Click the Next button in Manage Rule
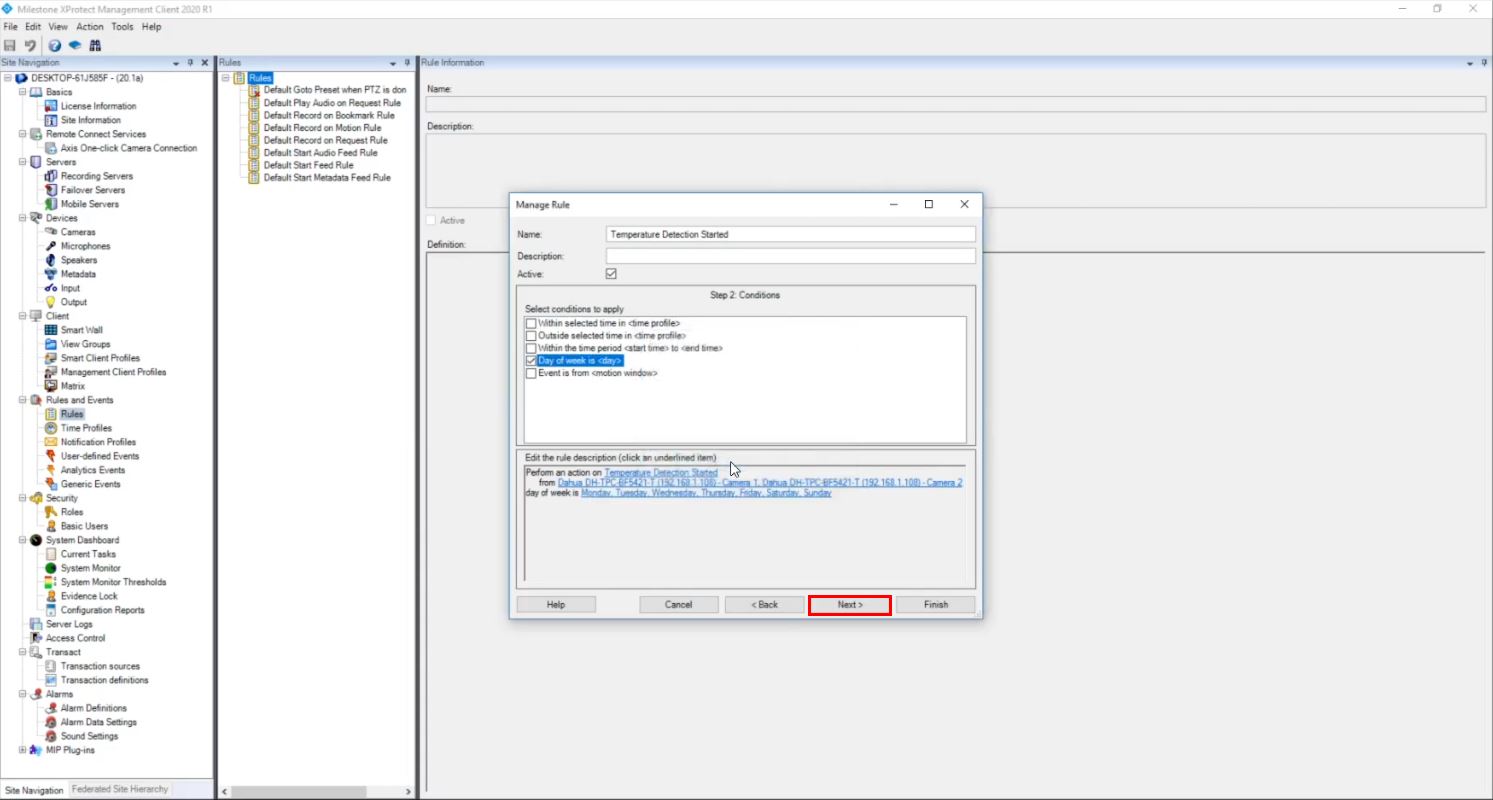 click(x=849, y=604)
